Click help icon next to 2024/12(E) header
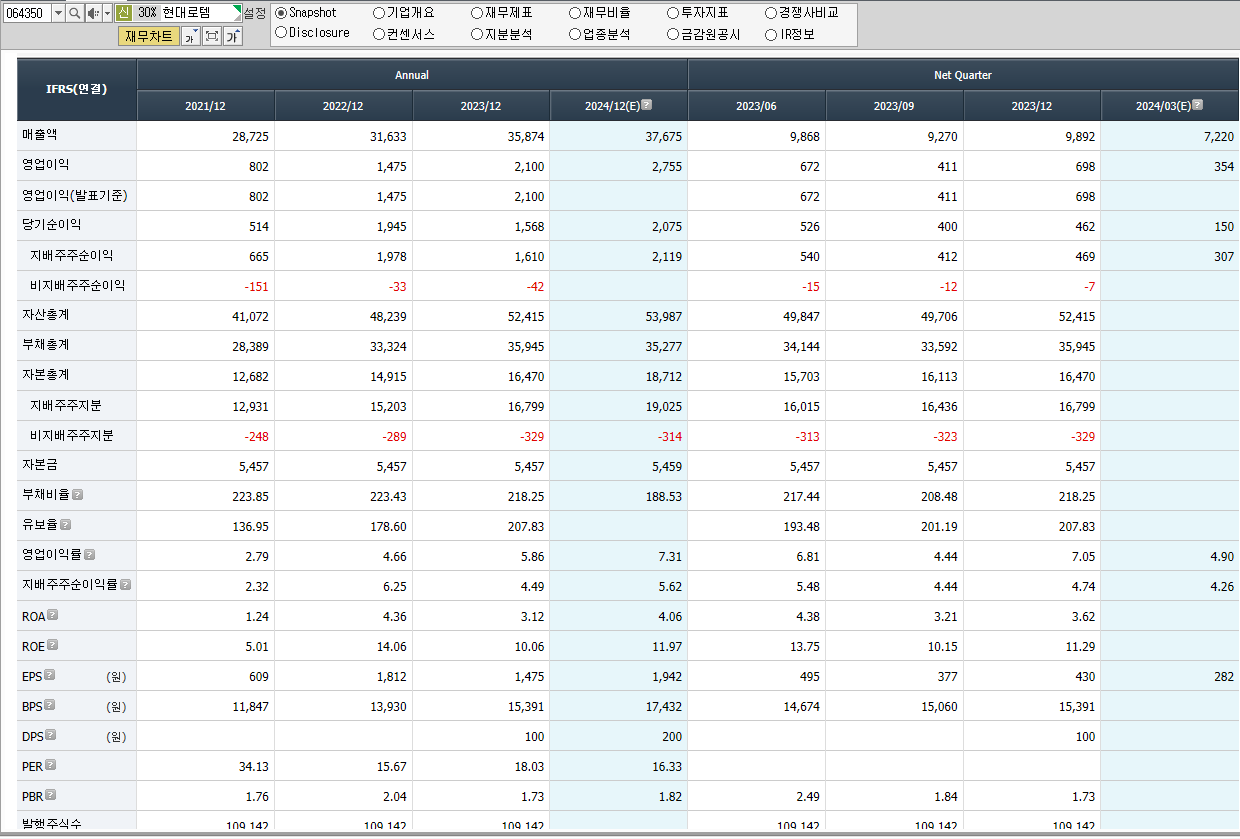Viewport: 1240px width, 839px height. [x=647, y=104]
